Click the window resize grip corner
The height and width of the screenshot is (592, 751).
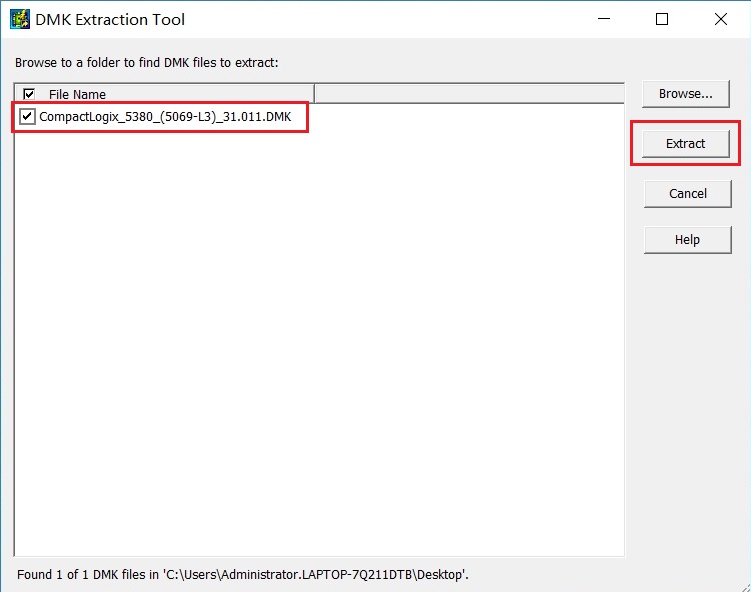(745, 587)
